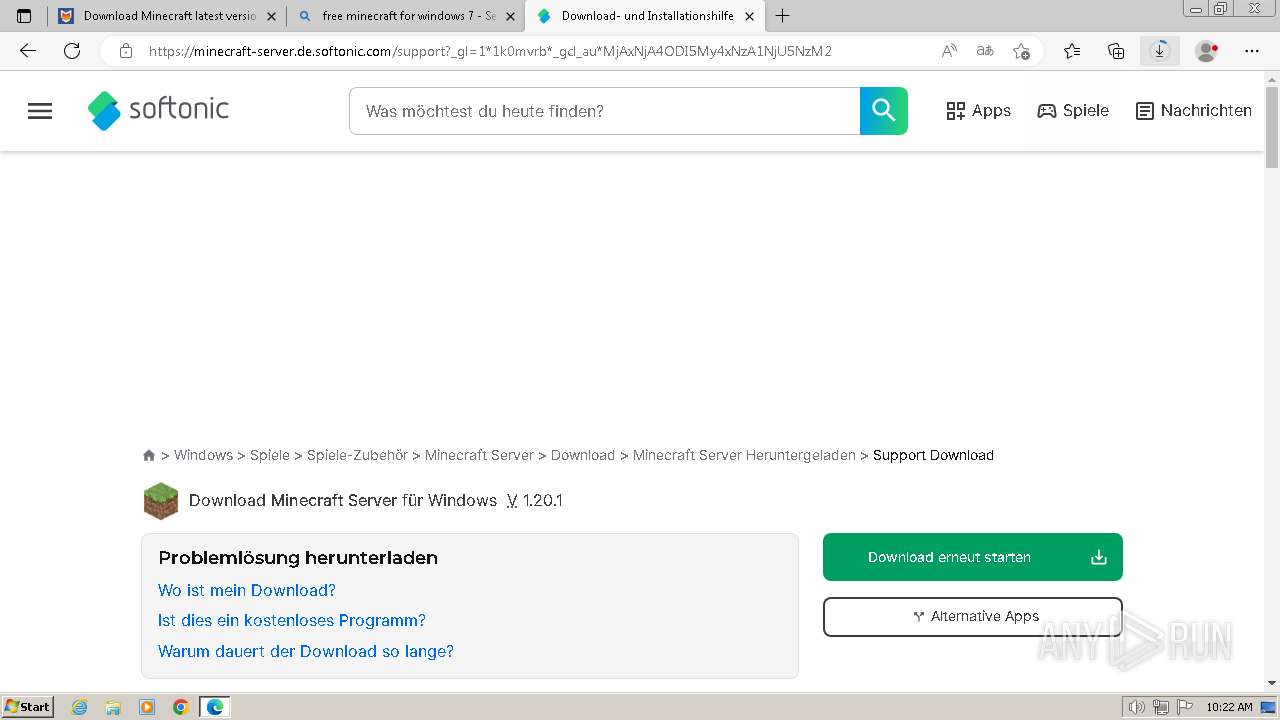Open the Nachrichten menu item
The image size is (1280, 720).
coord(1194,111)
